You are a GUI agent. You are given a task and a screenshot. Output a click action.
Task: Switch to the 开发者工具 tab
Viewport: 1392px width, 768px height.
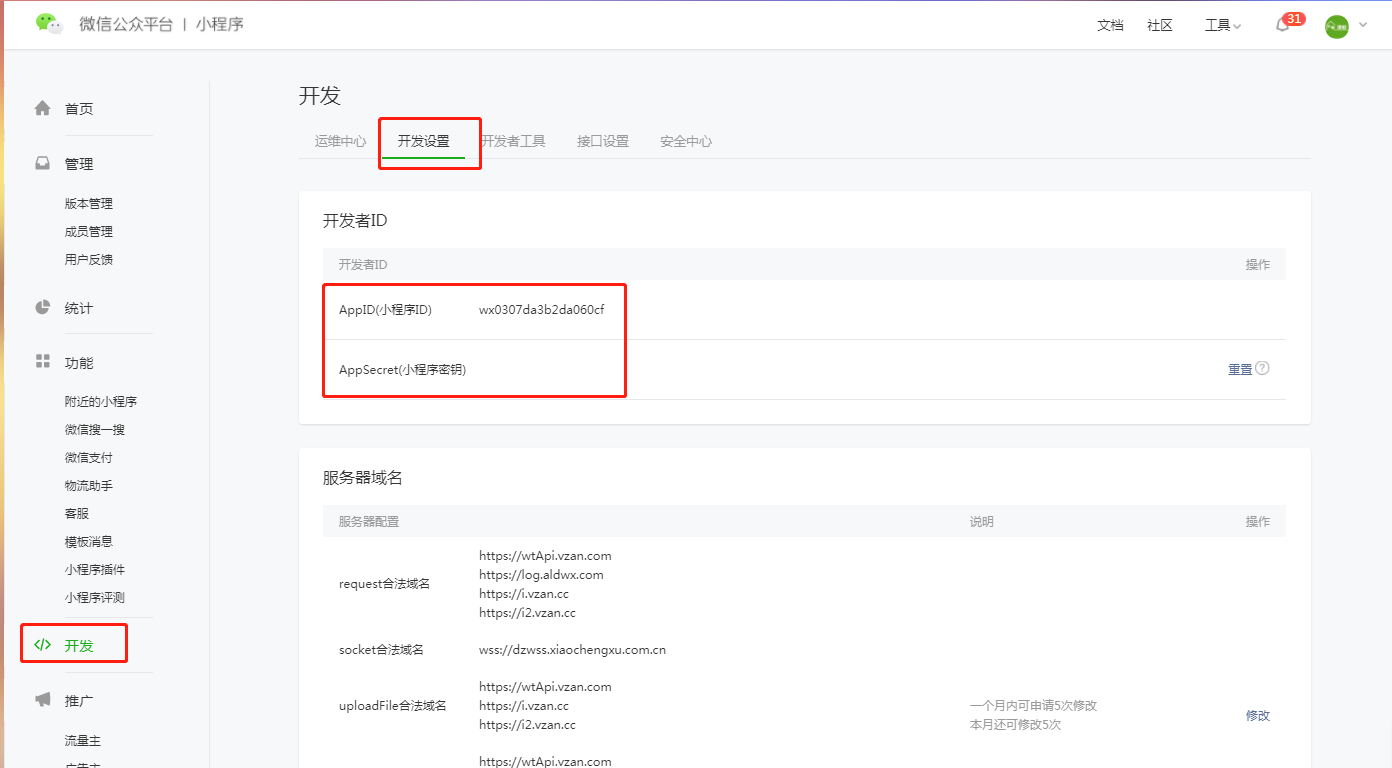(x=513, y=141)
